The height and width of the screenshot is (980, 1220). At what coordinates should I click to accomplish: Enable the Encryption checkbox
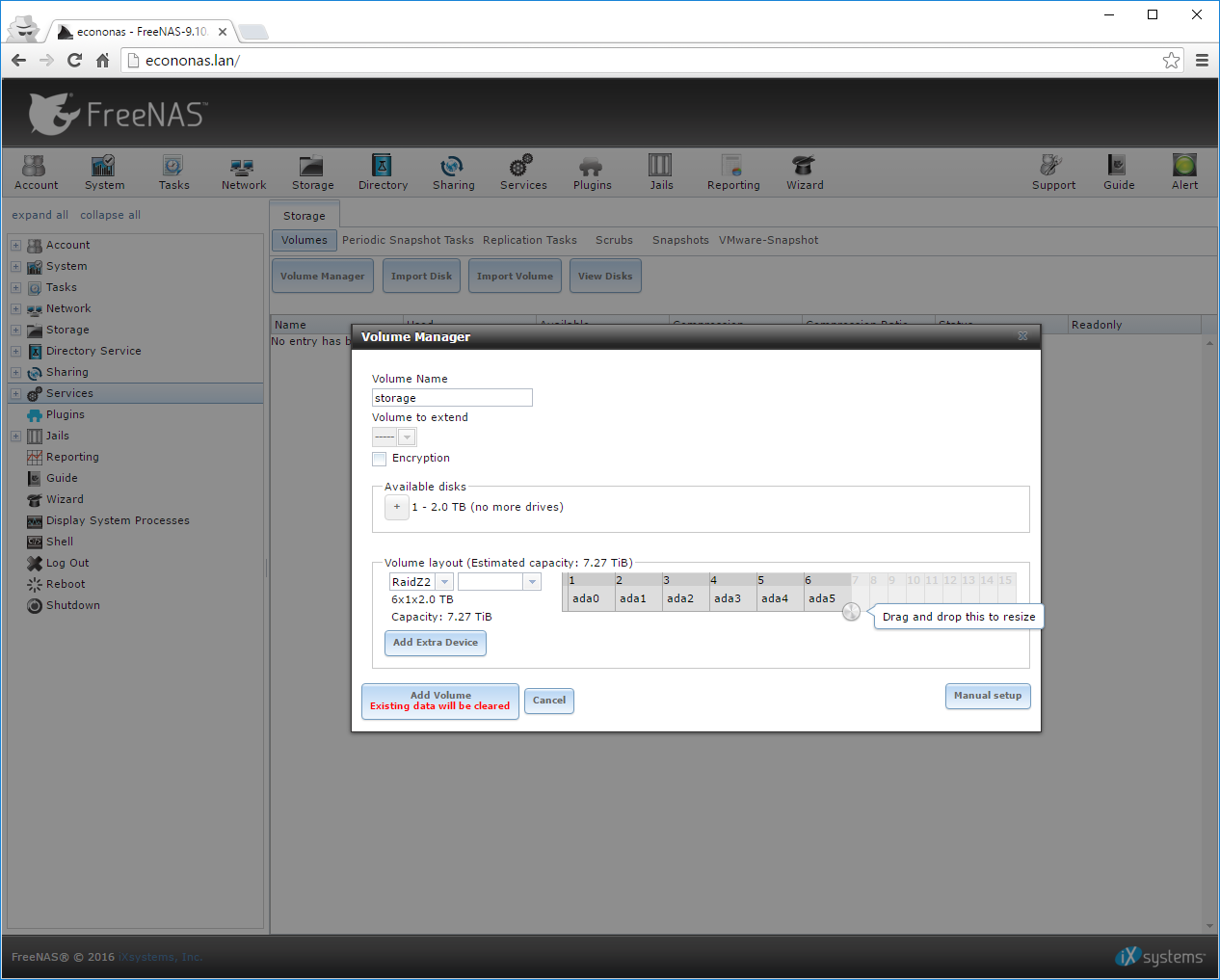coord(379,459)
